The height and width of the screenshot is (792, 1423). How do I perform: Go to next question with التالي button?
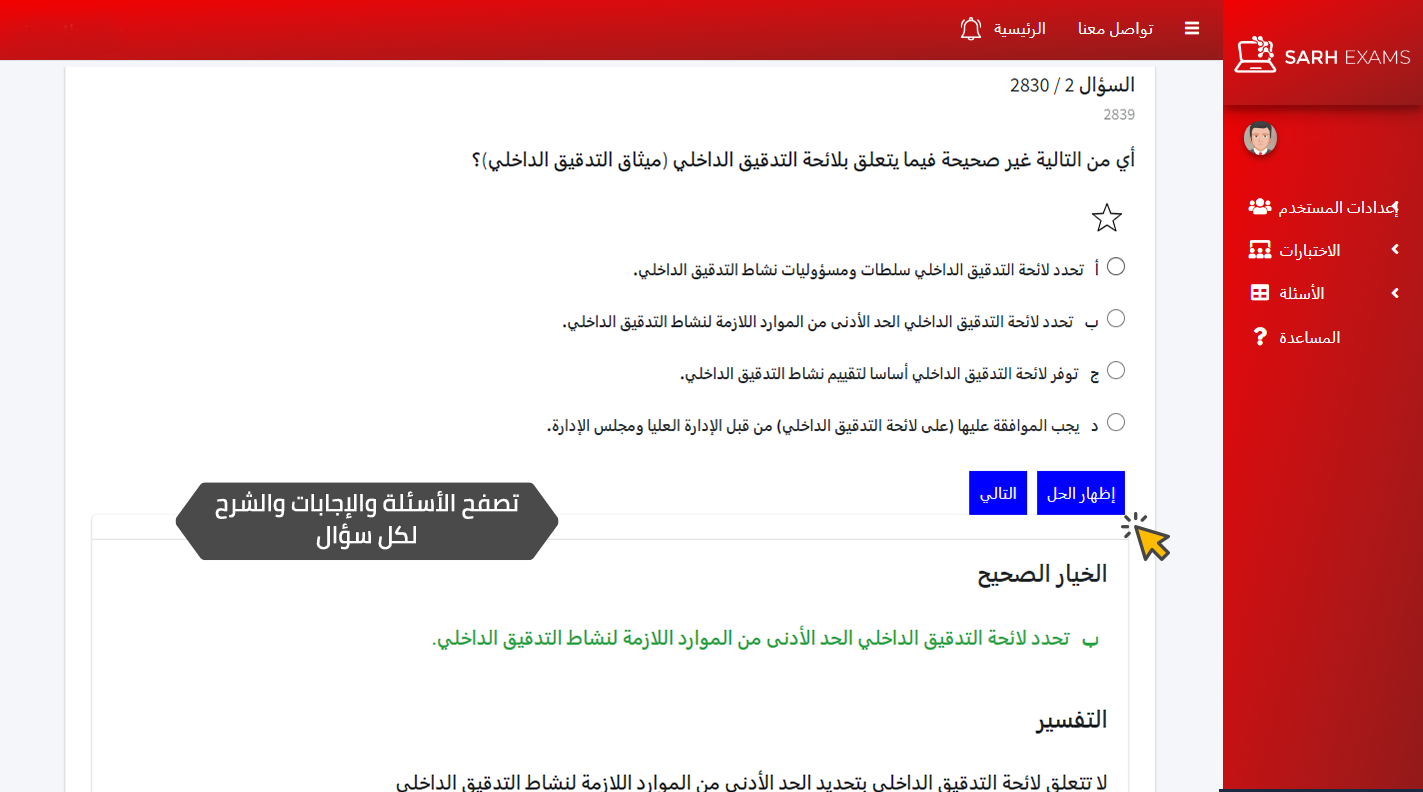point(997,493)
